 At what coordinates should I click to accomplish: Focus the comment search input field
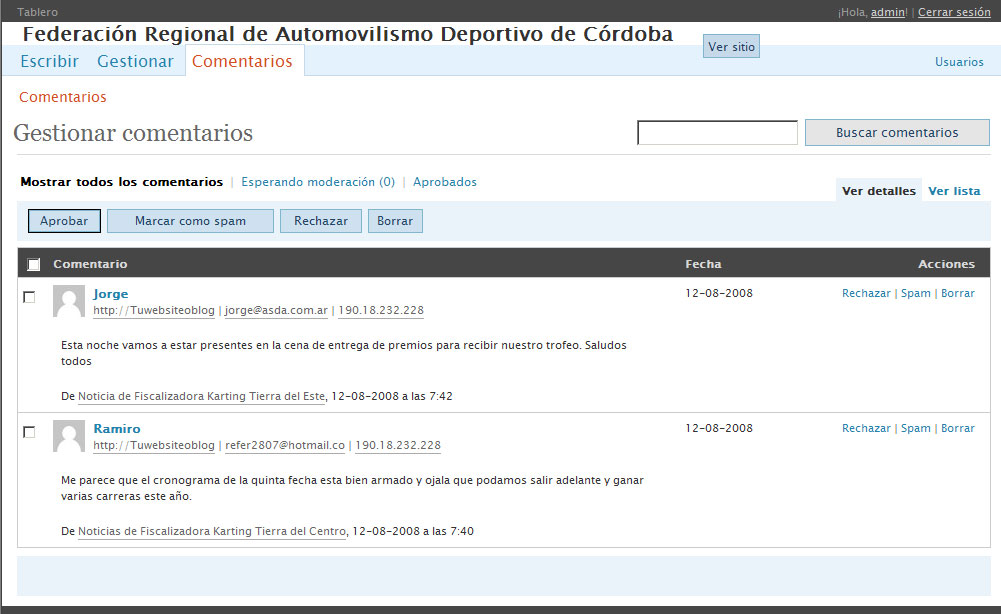pos(718,133)
